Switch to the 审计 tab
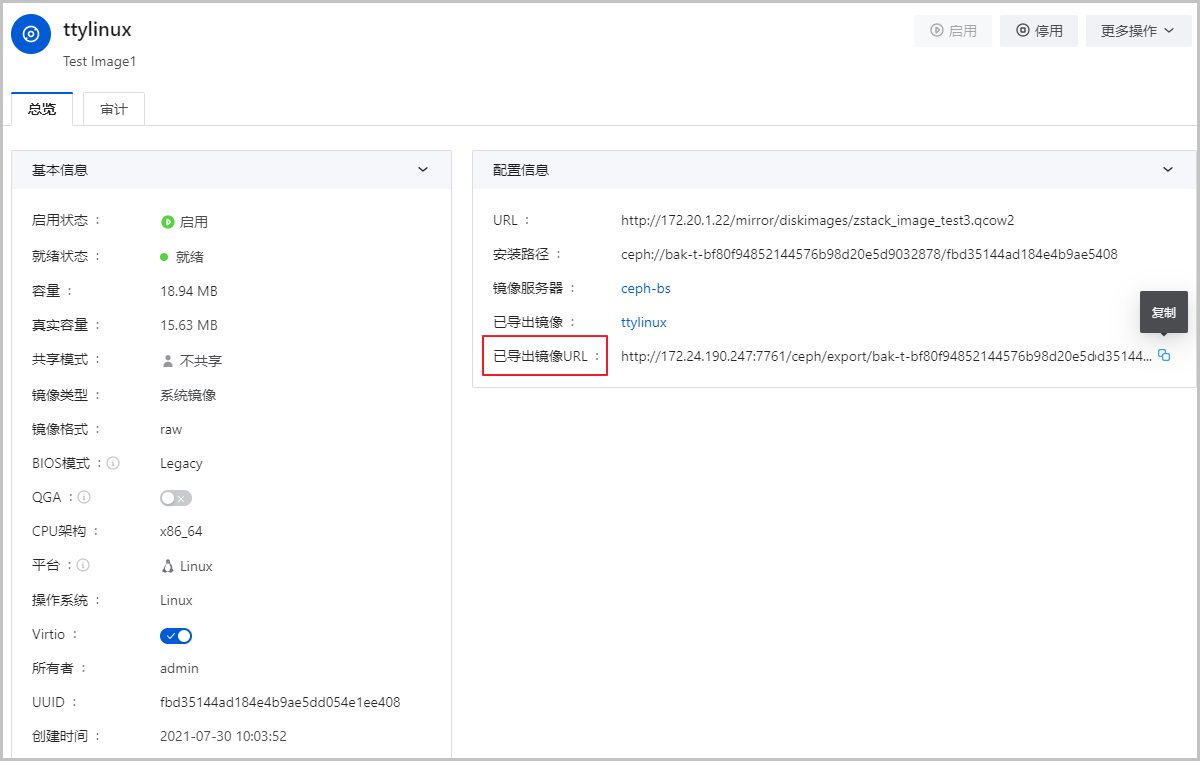Image resolution: width=1200 pixels, height=761 pixels. [114, 109]
